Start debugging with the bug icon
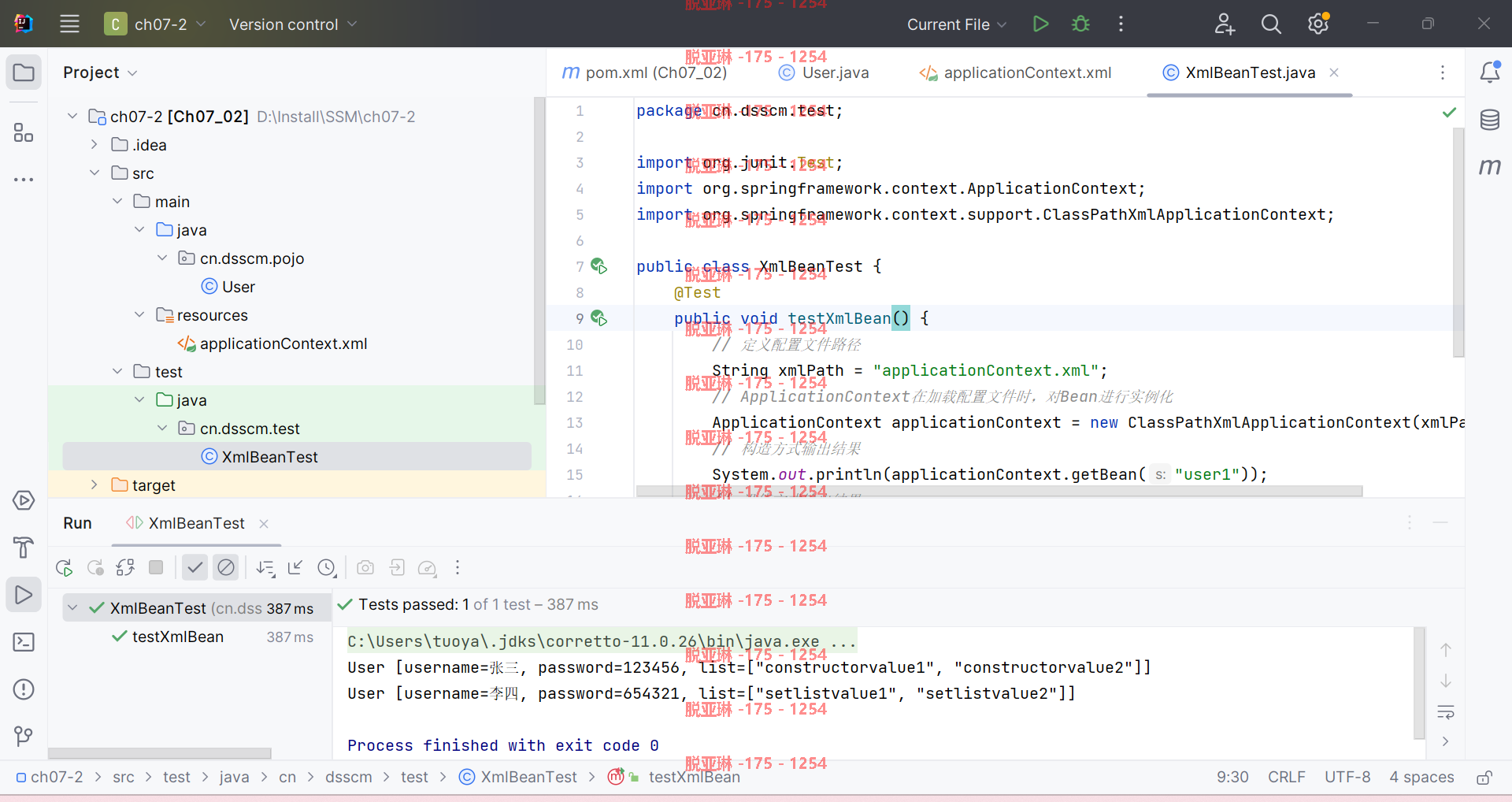The image size is (1512, 802). [1080, 24]
